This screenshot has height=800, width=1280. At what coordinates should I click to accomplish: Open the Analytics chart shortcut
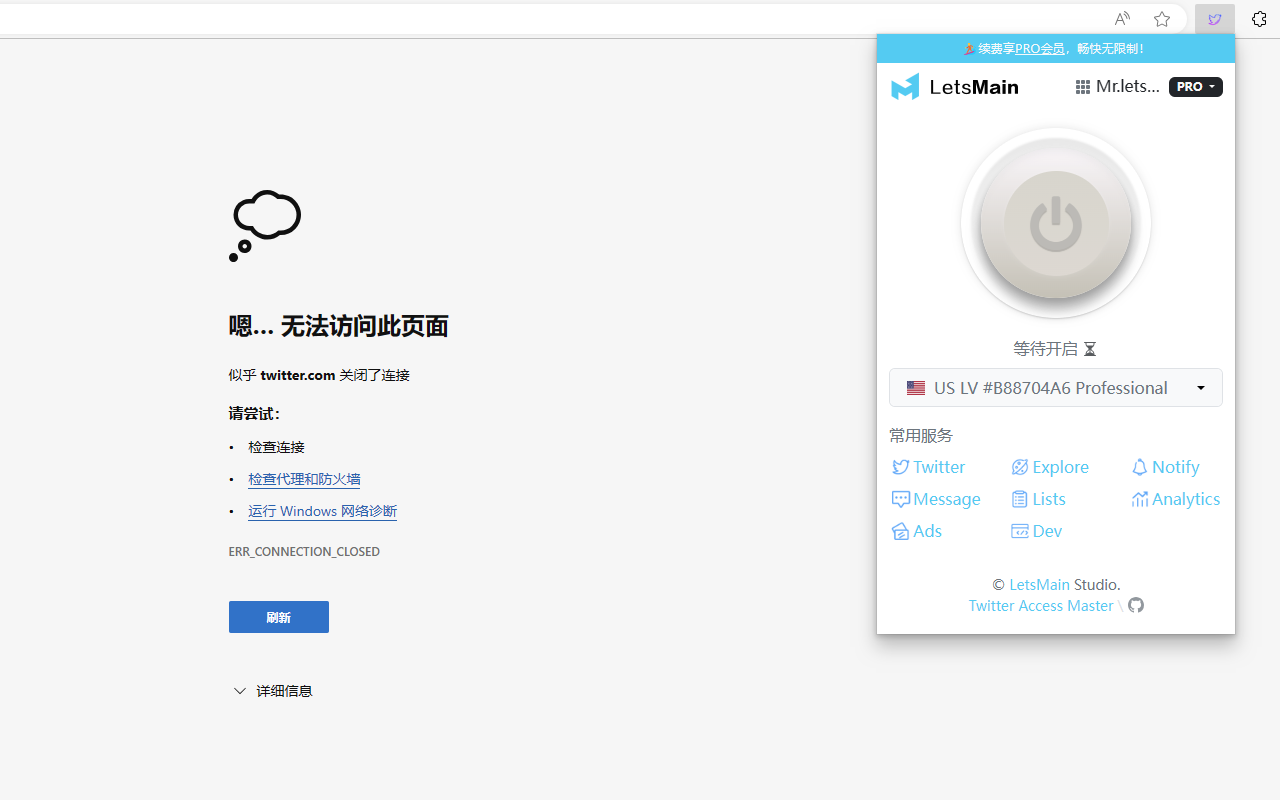point(1176,499)
